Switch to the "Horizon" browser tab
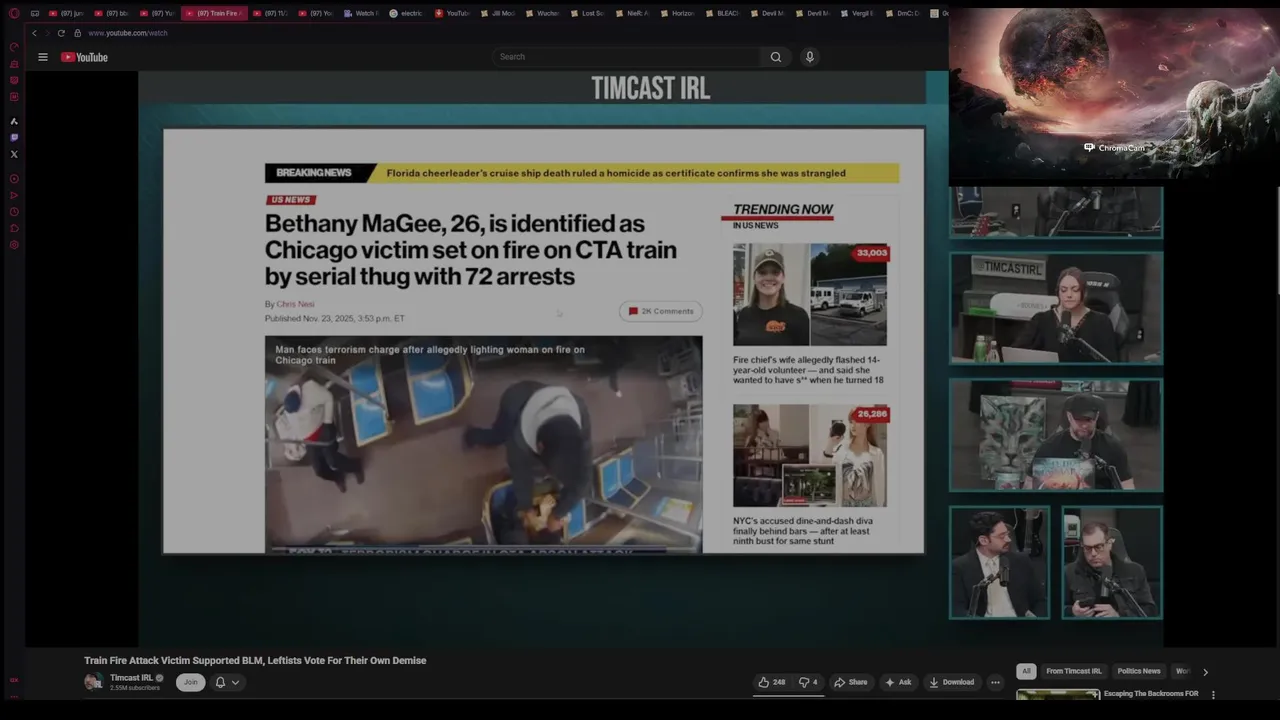Viewport: 1280px width, 720px height. click(677, 13)
